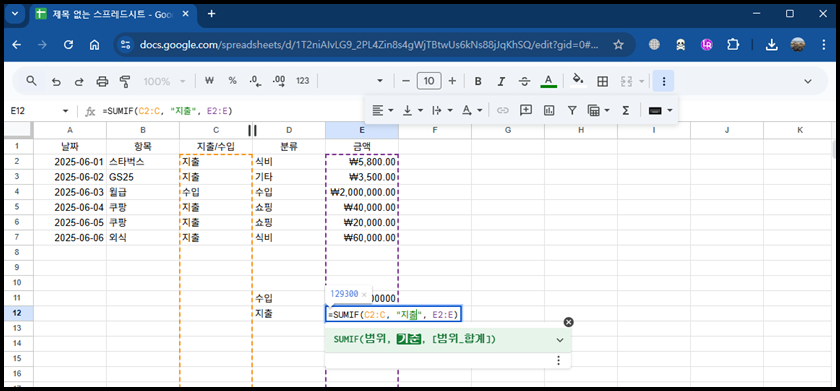Hide the menus with the toolbar chevron

click(x=808, y=81)
